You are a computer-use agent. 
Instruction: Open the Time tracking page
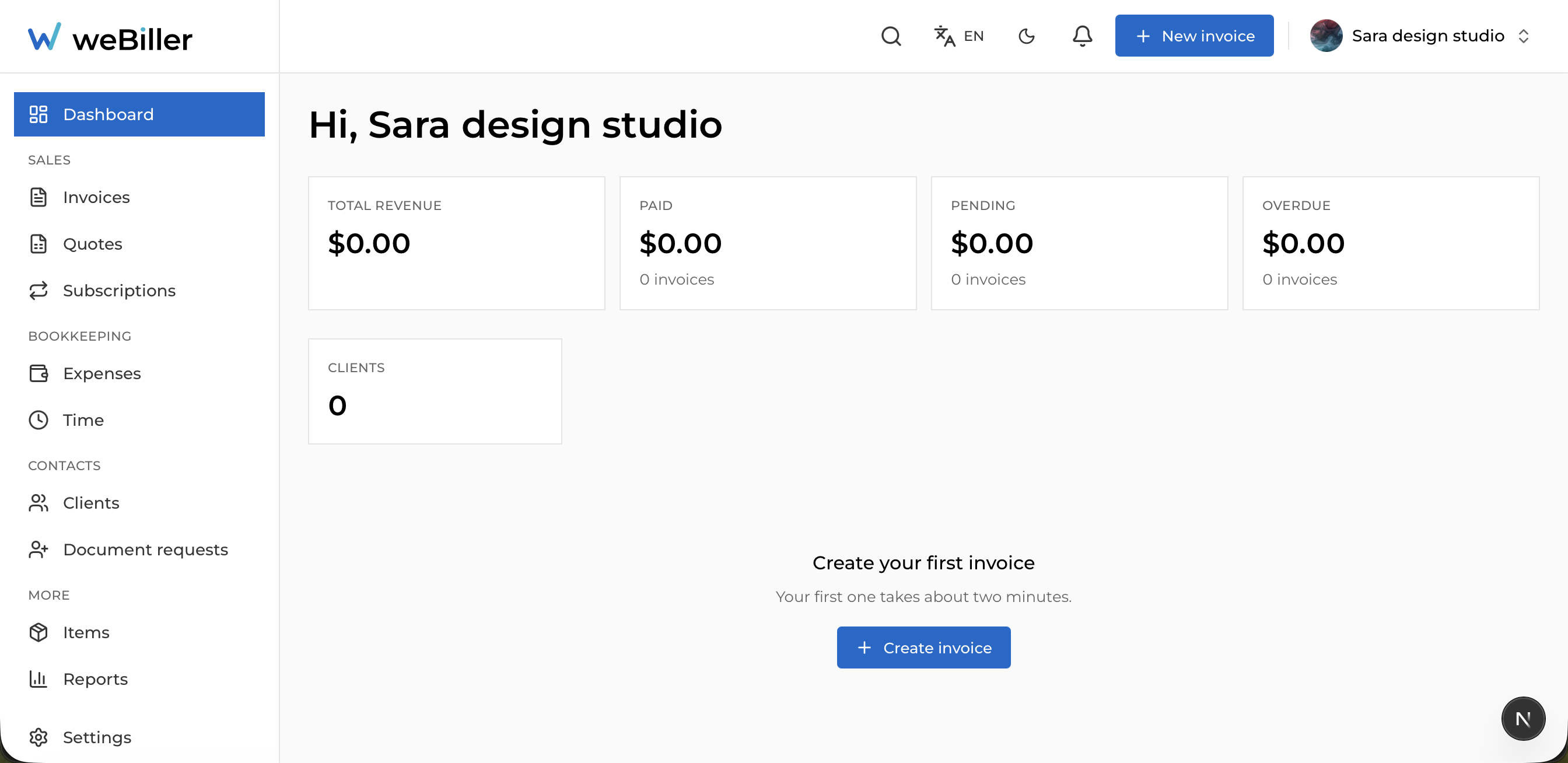pos(139,421)
